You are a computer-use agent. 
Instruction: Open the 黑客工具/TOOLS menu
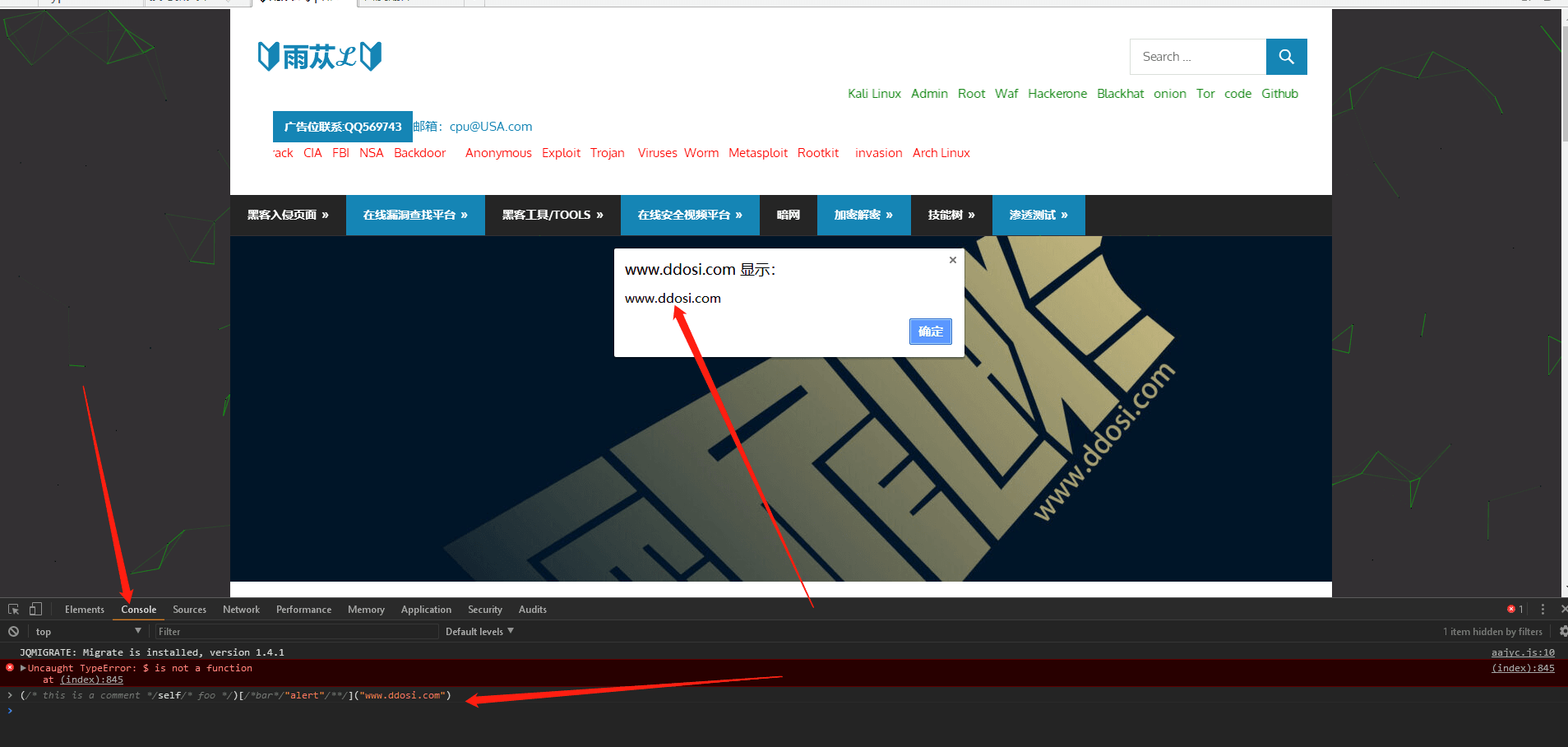tap(553, 216)
